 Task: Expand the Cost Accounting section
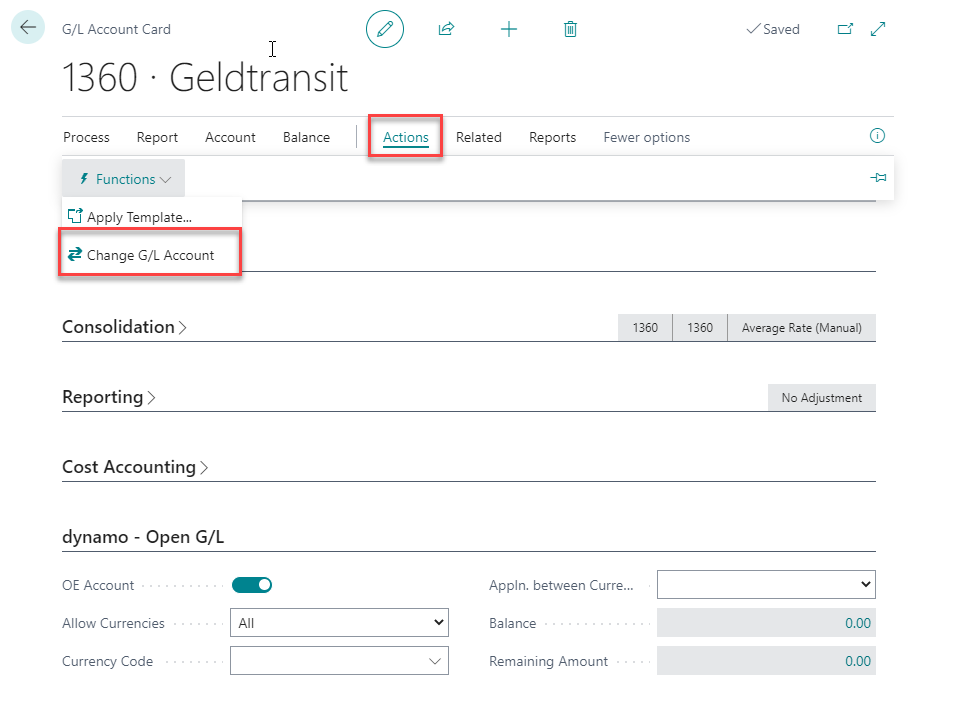135,467
